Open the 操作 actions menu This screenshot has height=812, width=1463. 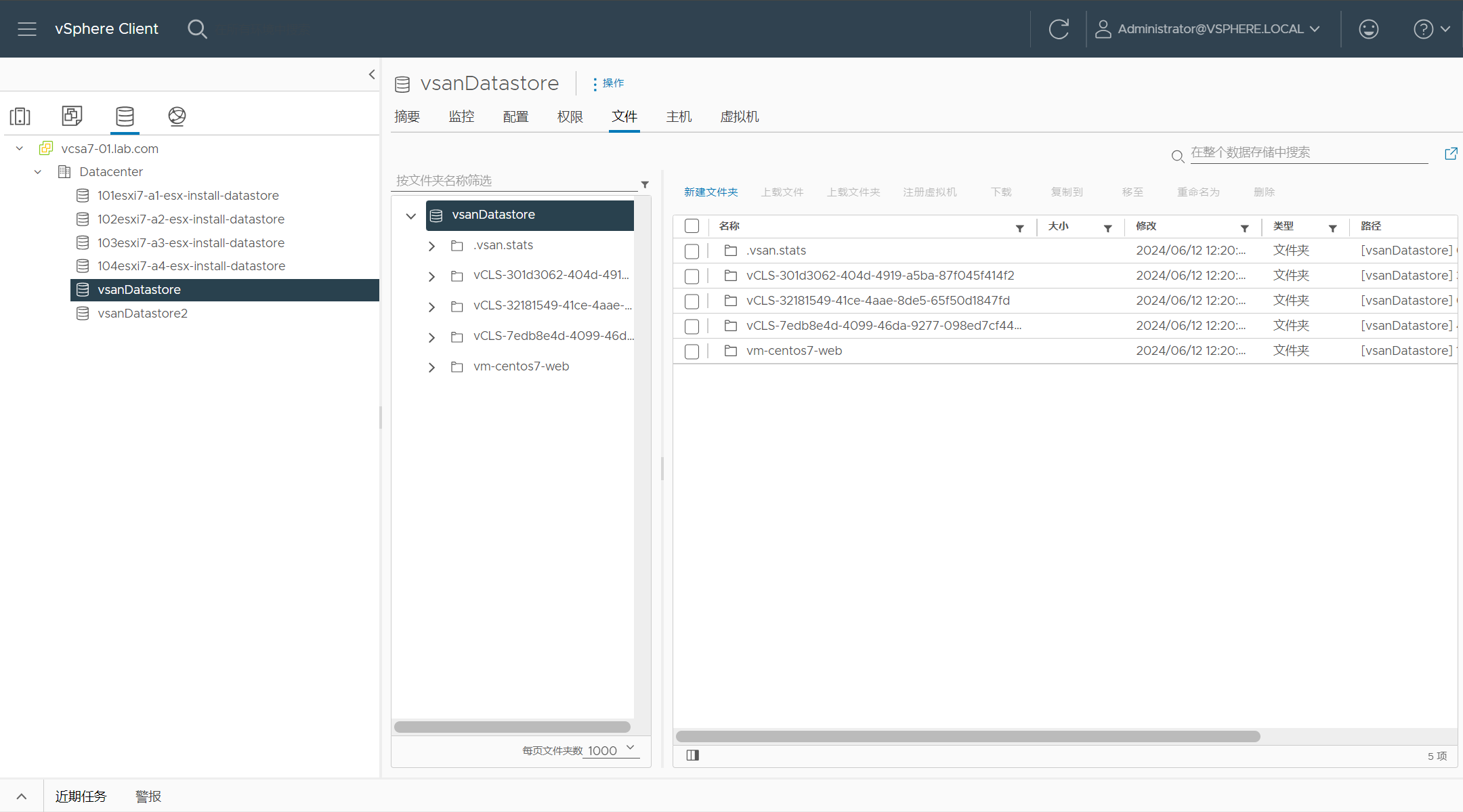pos(609,83)
